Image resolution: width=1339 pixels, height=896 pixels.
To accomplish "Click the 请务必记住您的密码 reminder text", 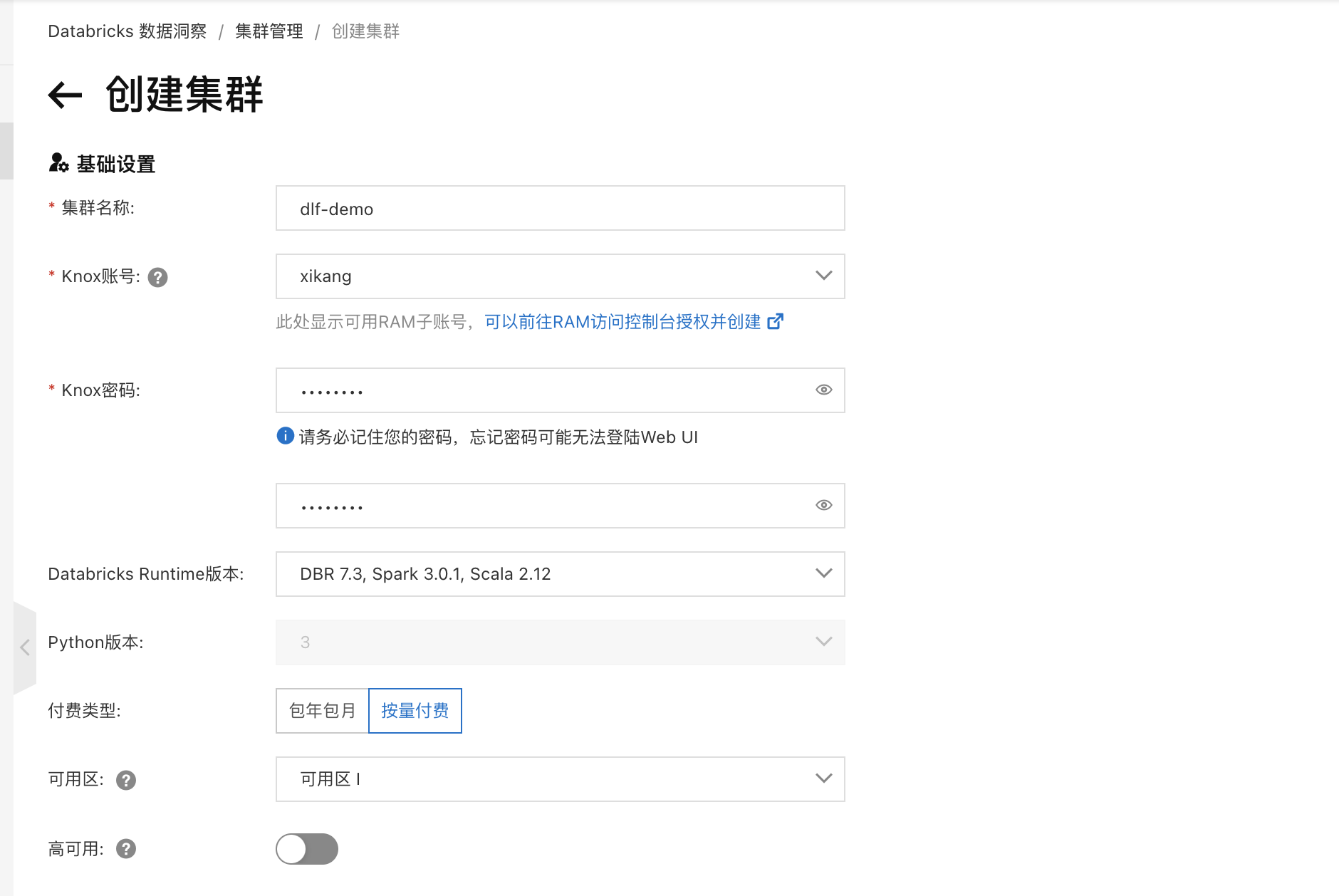I will tap(499, 437).
